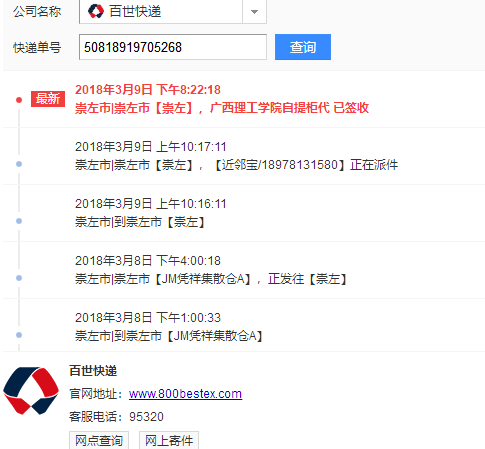Click the 百世快递 logo in dropdown
This screenshot has width=485, height=449.
(96, 12)
